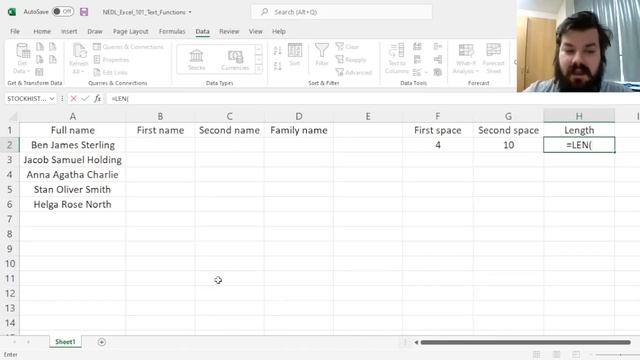
Task: Expand the Data Types gallery
Action: tap(259, 69)
